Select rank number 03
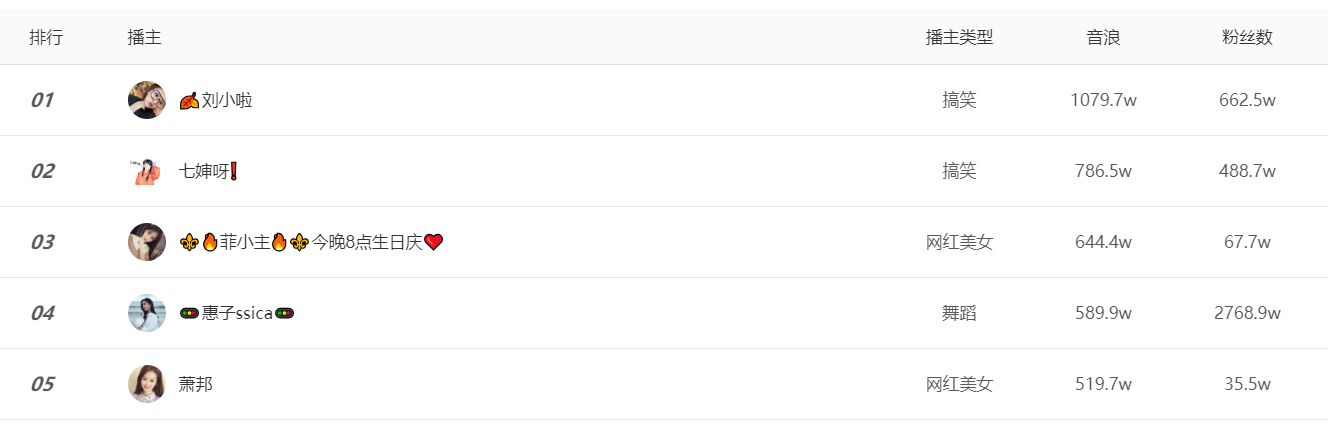Image resolution: width=1328 pixels, height=424 pixels. [42, 242]
